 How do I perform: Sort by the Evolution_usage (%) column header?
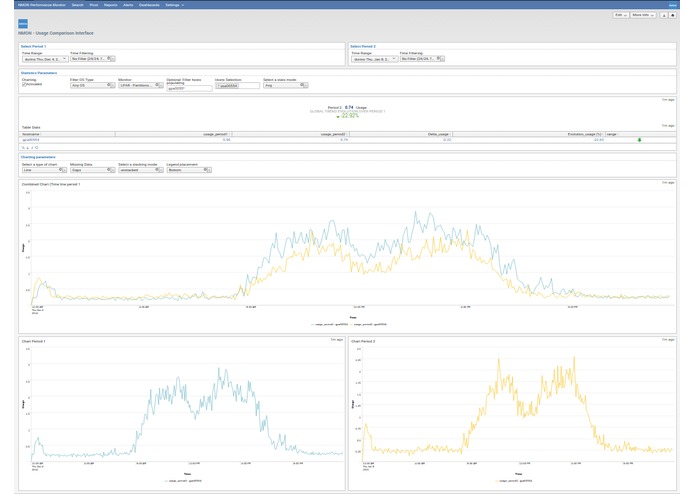[584, 134]
